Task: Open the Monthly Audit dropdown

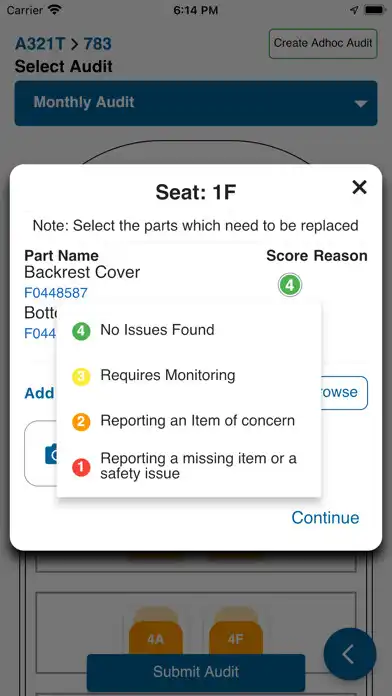Action: tap(196, 103)
